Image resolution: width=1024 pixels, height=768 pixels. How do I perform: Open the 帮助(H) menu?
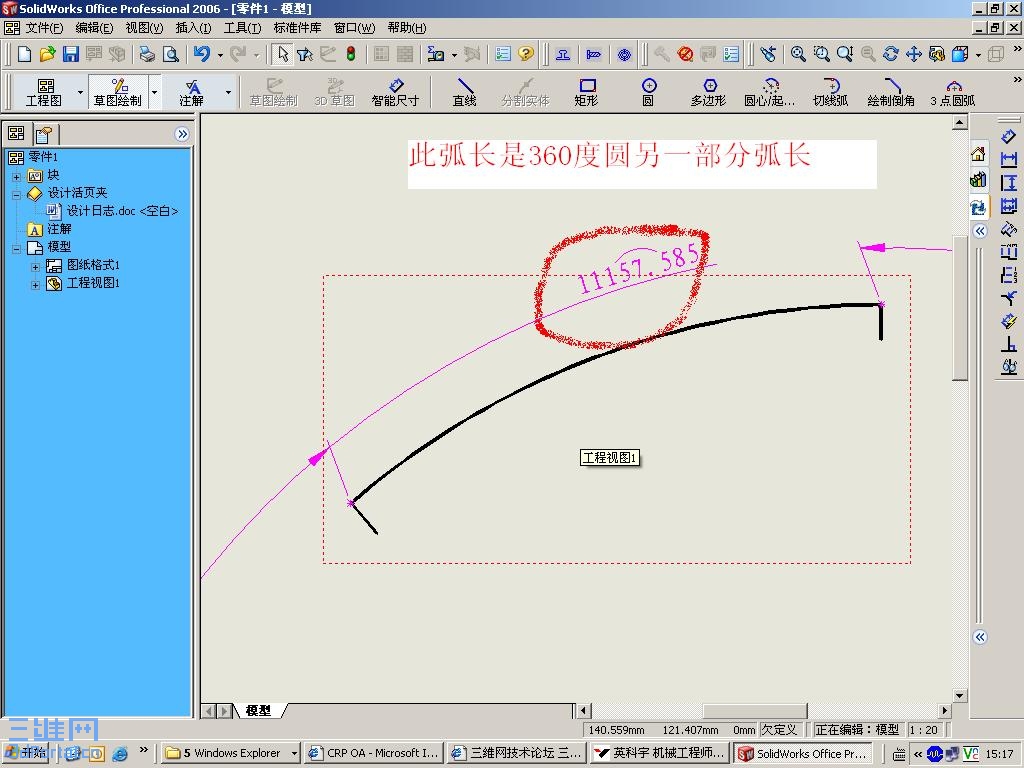[407, 28]
